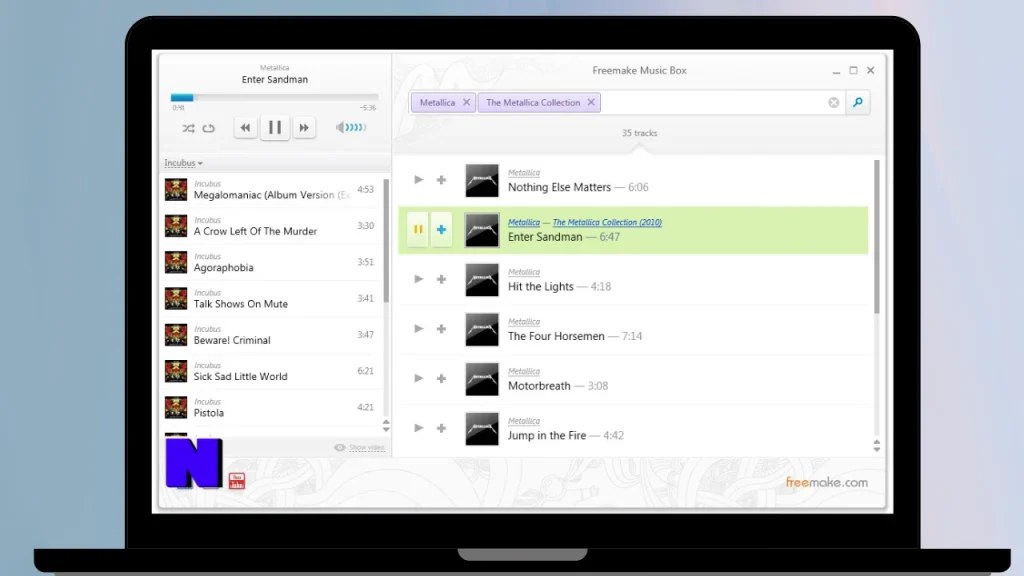The image size is (1024, 576).
Task: Play Hit the Lights
Action: tap(419, 279)
